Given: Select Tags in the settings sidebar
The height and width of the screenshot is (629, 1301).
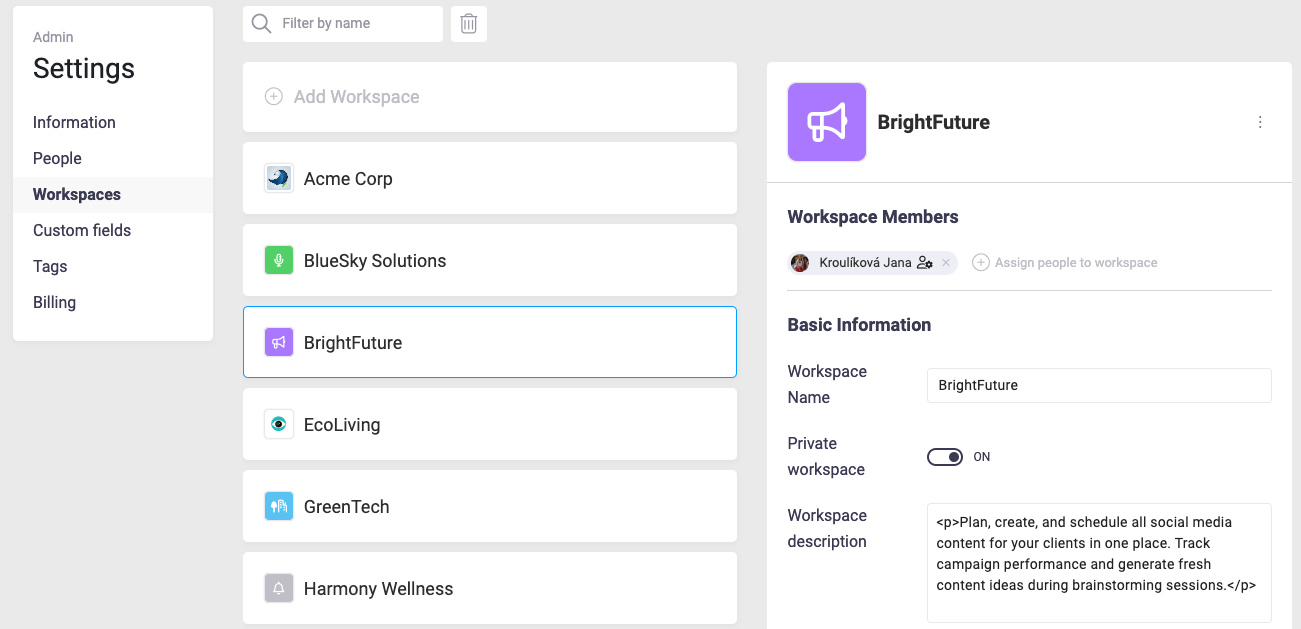Looking at the screenshot, I should tap(50, 266).
